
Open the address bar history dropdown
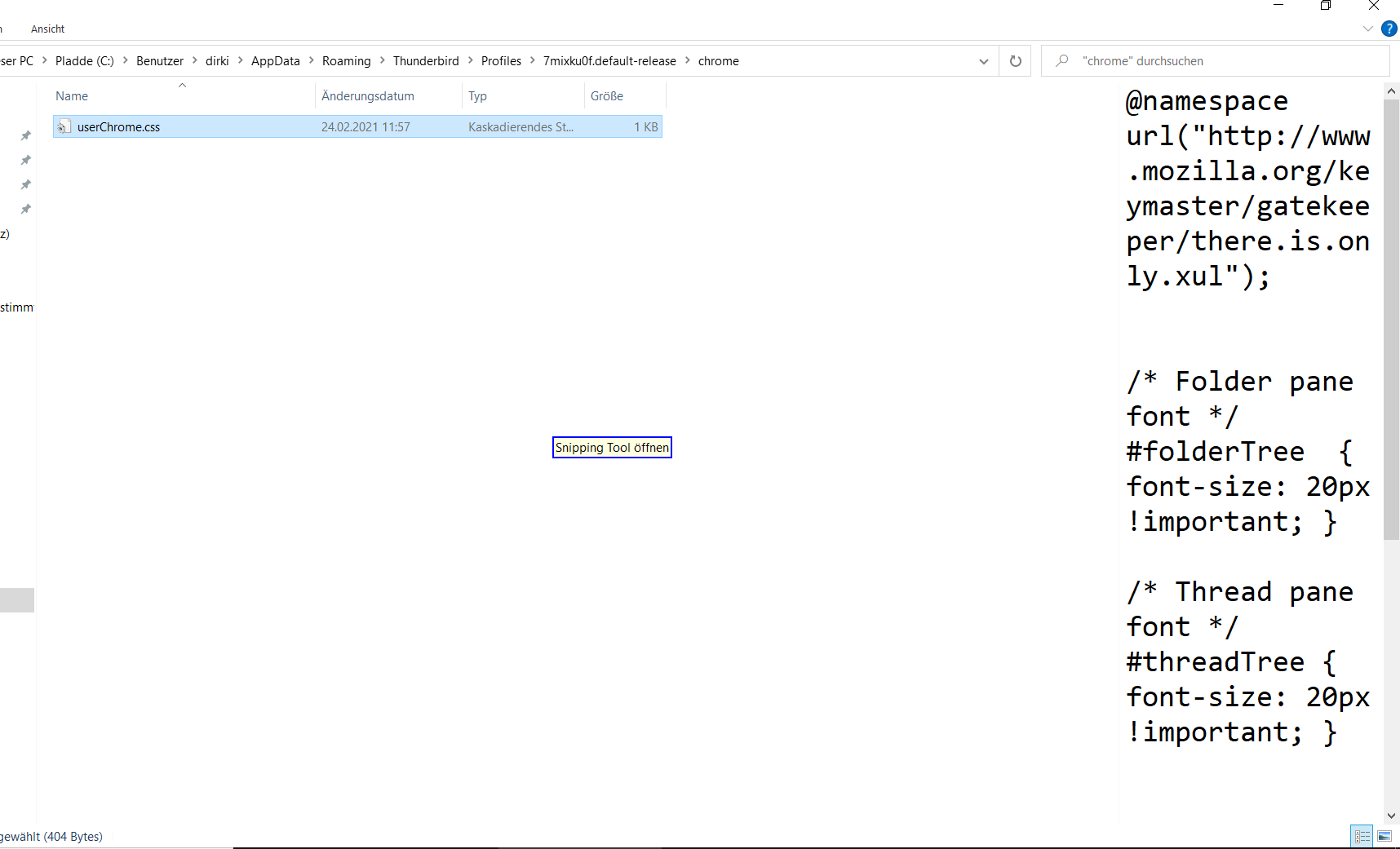pos(984,61)
